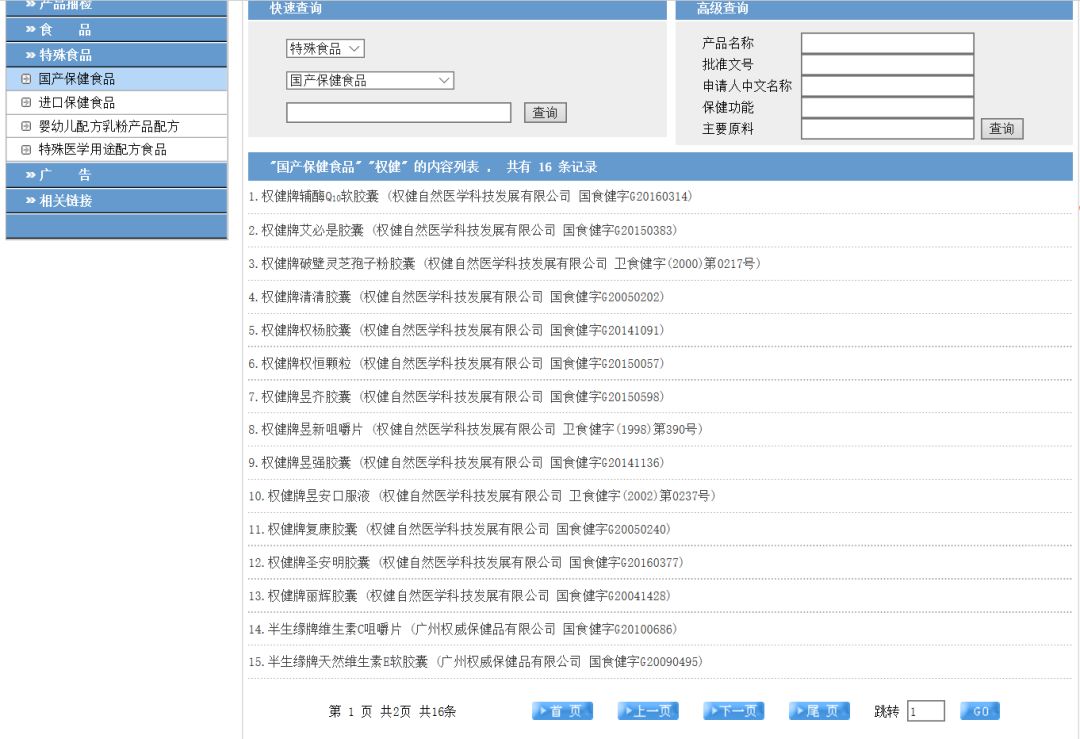Jump to last page with 尾页

pos(820,711)
